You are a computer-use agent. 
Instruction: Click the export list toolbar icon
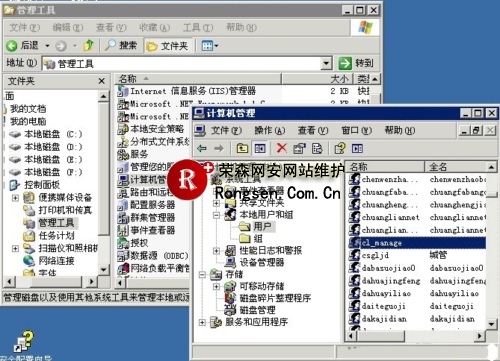click(x=317, y=148)
